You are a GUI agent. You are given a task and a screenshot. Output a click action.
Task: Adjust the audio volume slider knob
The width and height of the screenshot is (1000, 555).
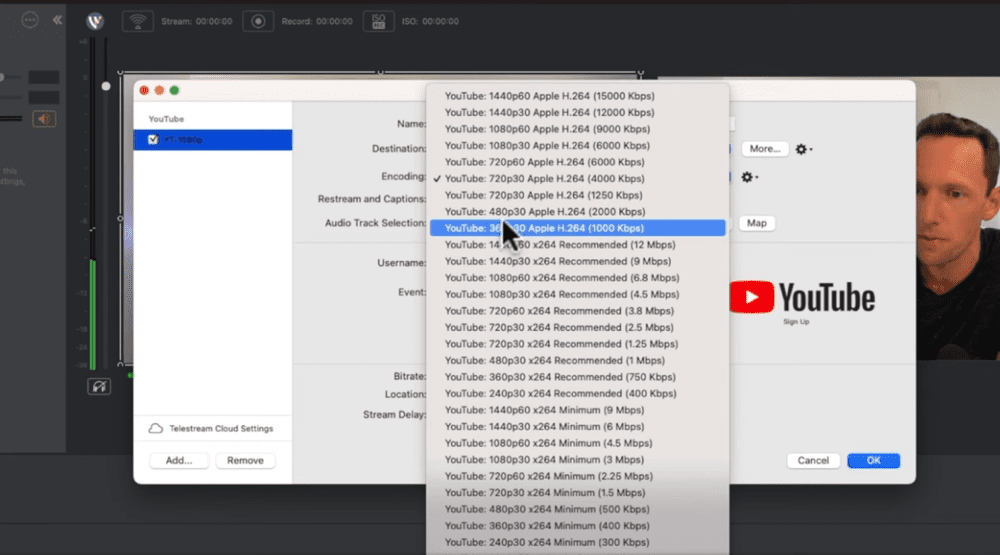point(106,86)
